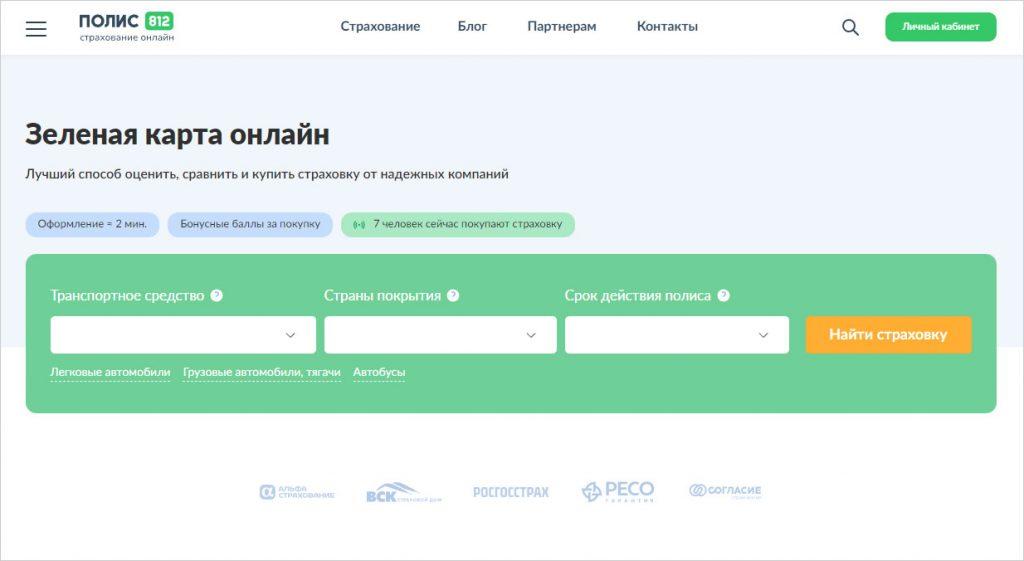Open the Личный кабинет button
The width and height of the screenshot is (1024, 561).
point(940,27)
